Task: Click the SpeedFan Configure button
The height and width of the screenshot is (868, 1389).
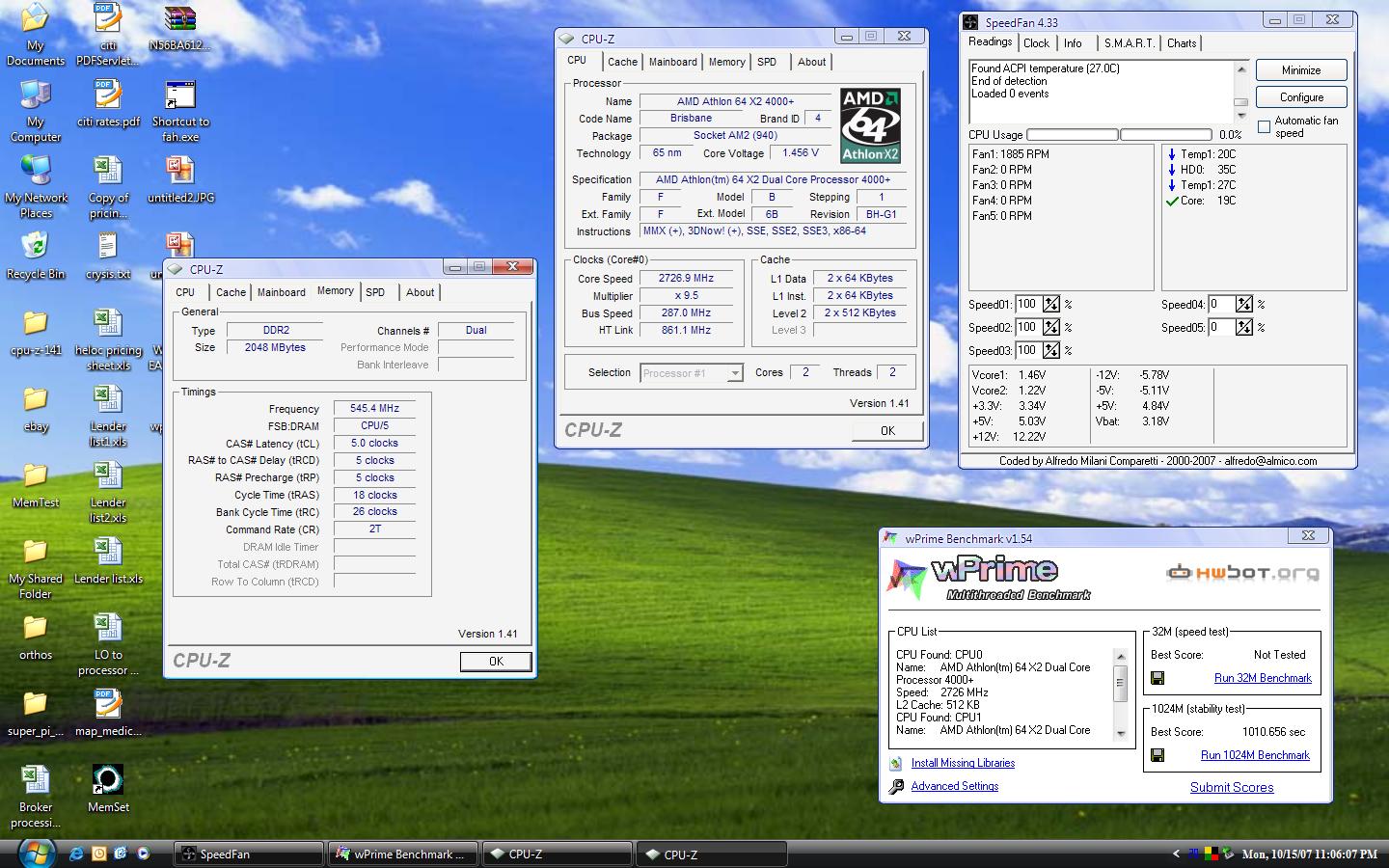Action: point(1301,97)
